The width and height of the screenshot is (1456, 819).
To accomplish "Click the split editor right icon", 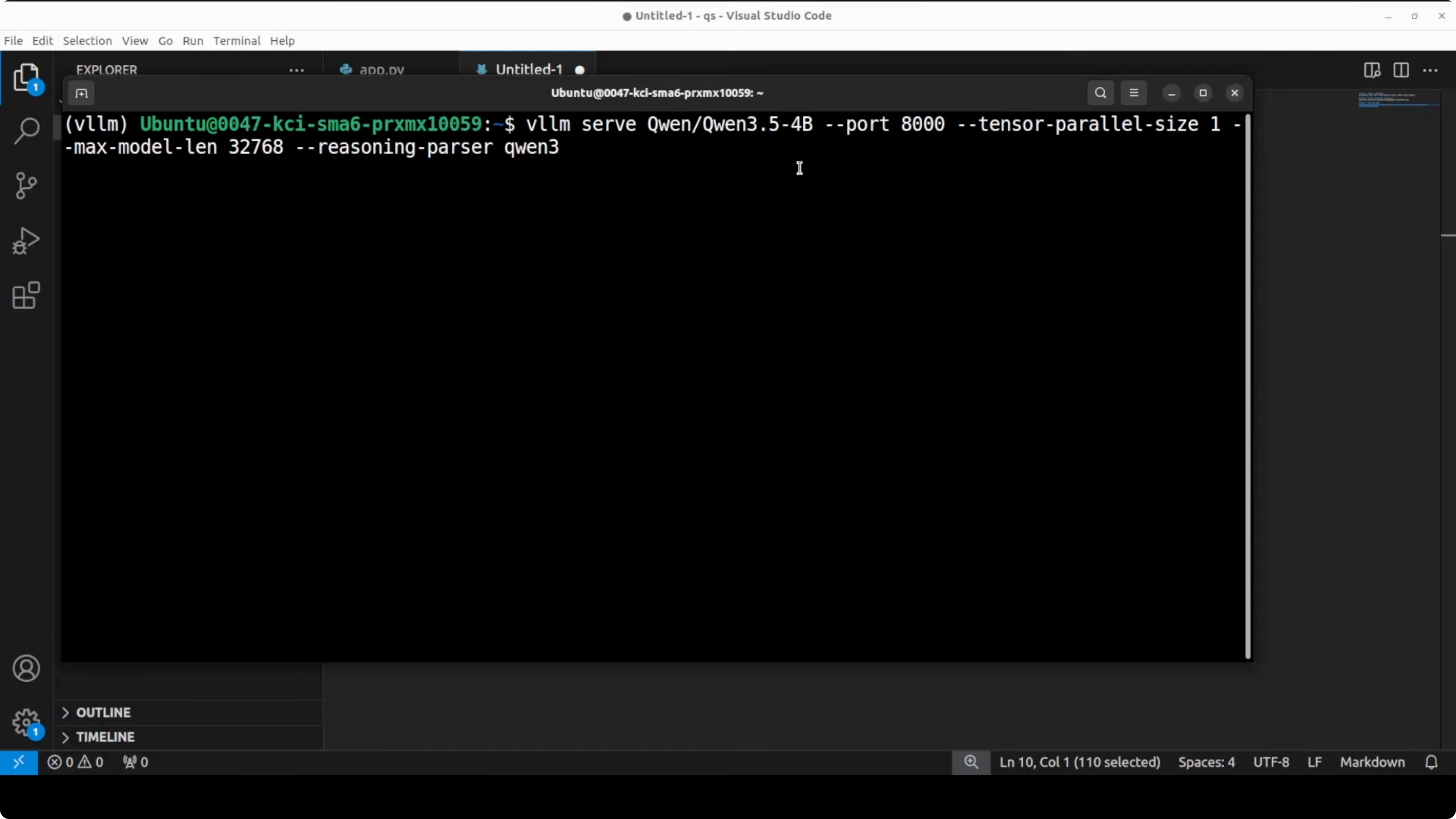I will tap(1401, 71).
